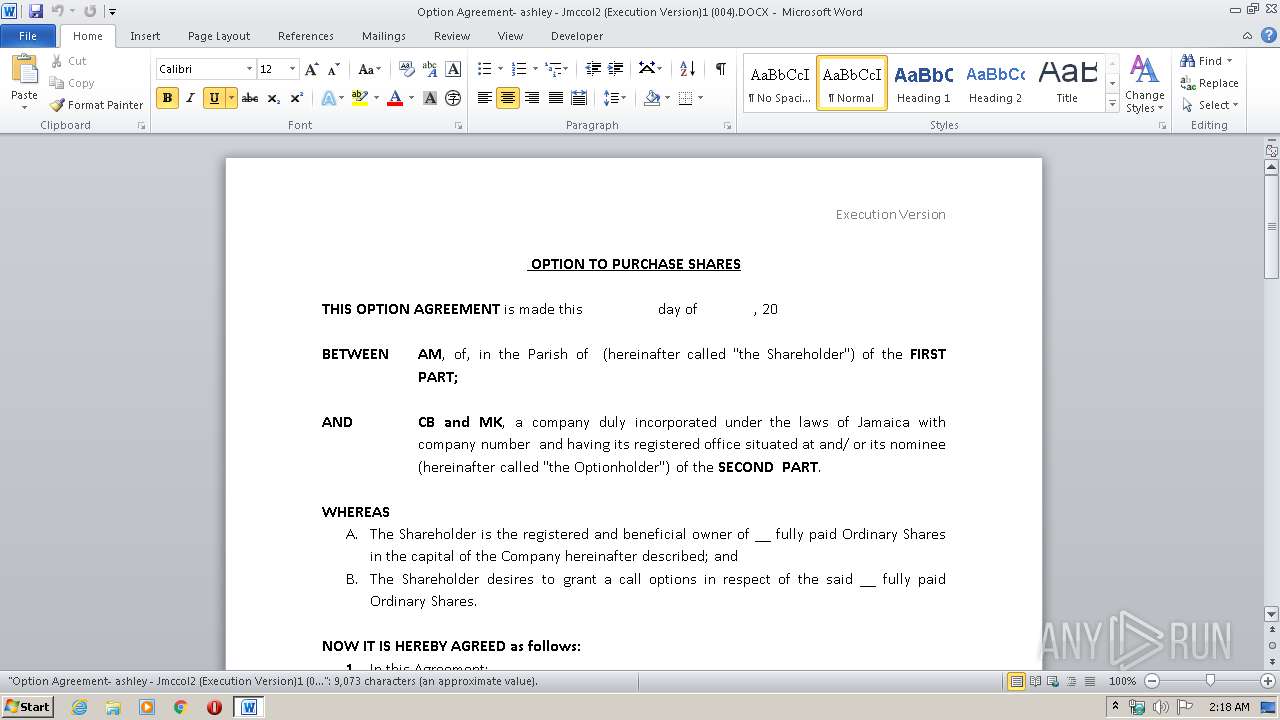Toggle Bold formatting
Viewport: 1280px width, 720px height.
coord(167,98)
